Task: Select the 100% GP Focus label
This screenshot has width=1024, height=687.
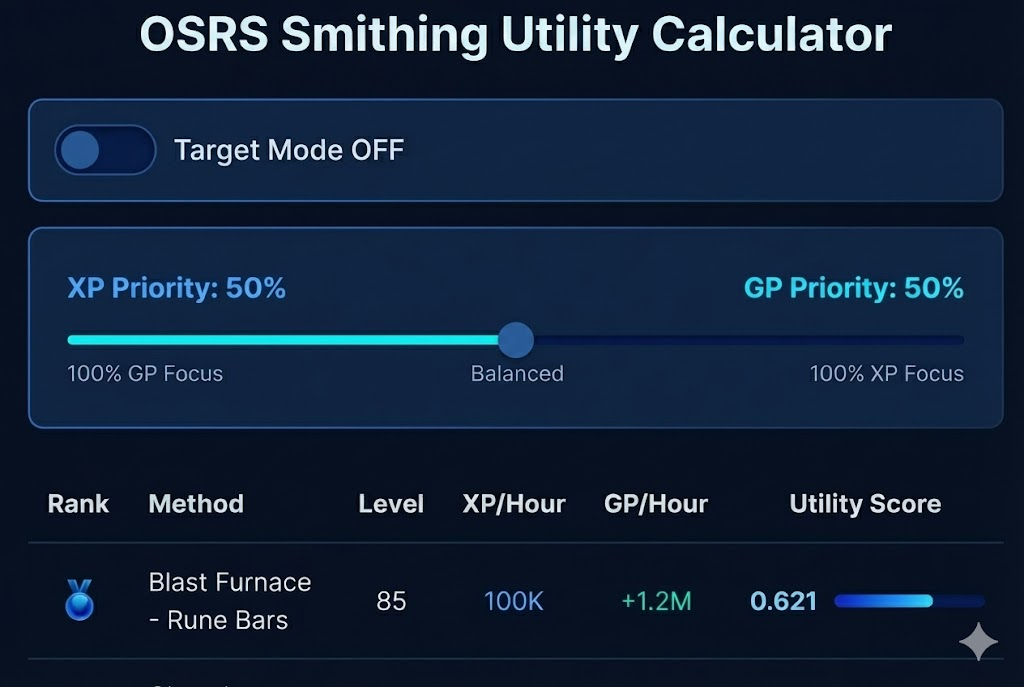Action: coord(146,373)
